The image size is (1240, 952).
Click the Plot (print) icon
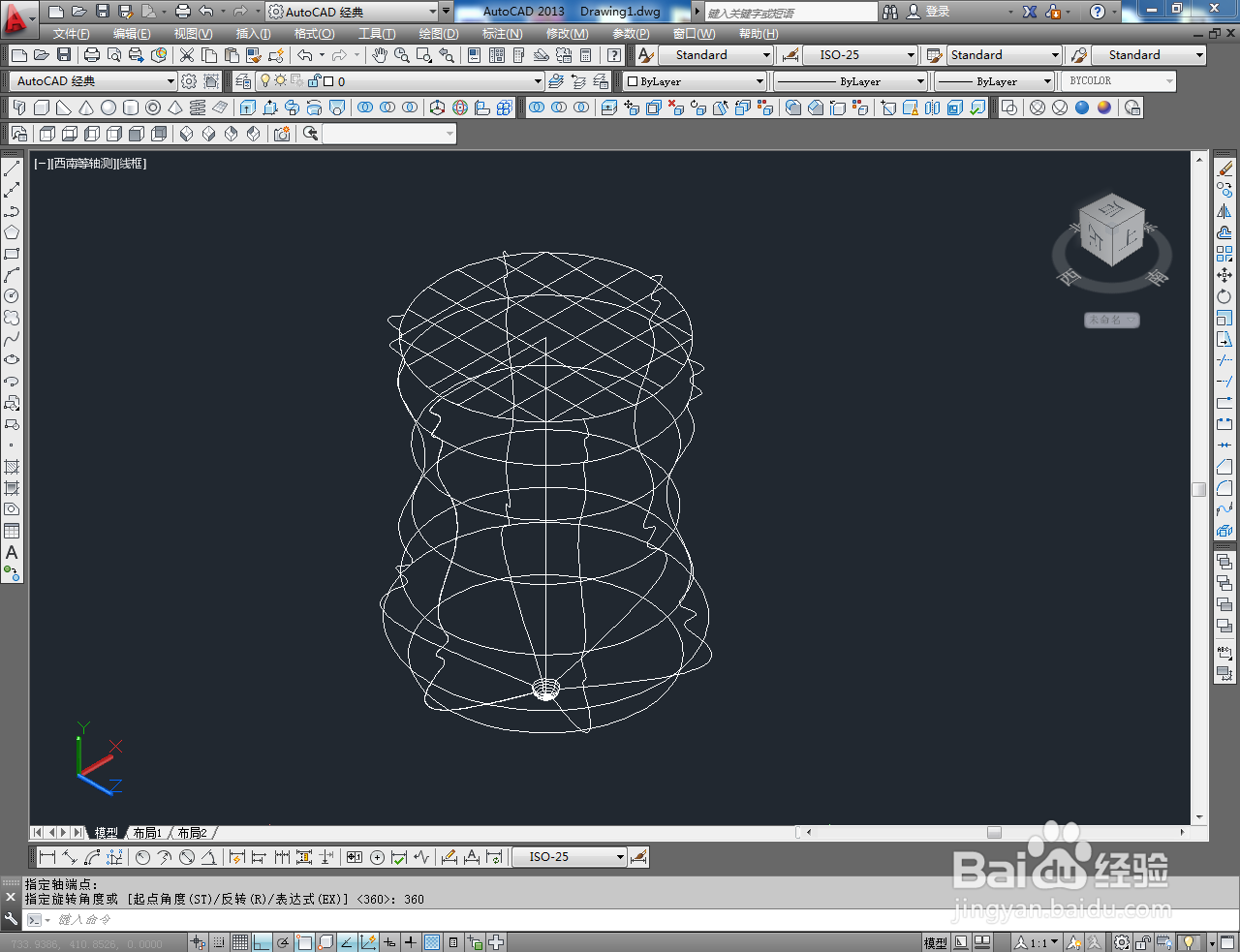point(92,55)
